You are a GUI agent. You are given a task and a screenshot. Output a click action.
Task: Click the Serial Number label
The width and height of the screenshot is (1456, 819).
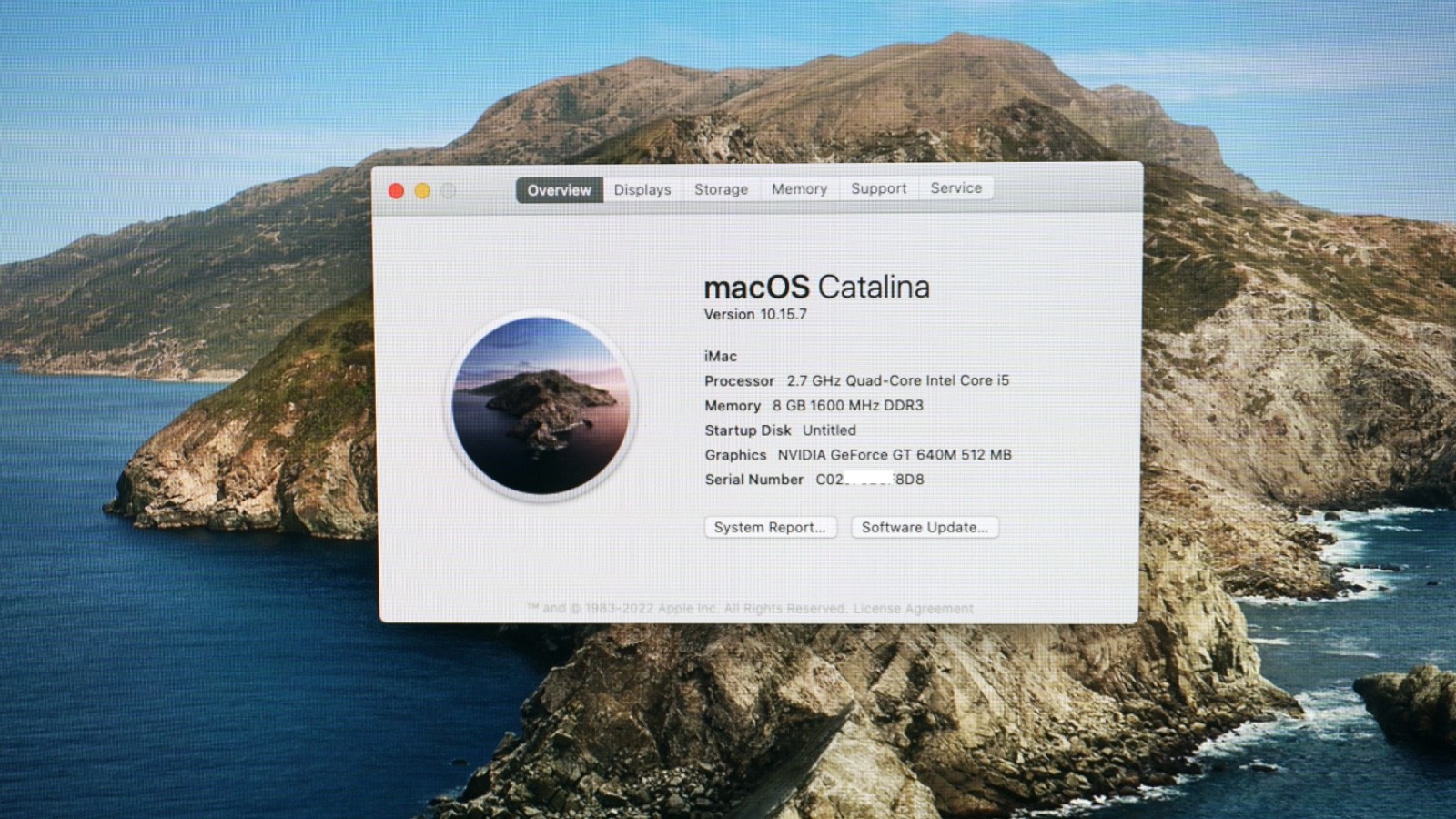pyautogui.click(x=754, y=480)
